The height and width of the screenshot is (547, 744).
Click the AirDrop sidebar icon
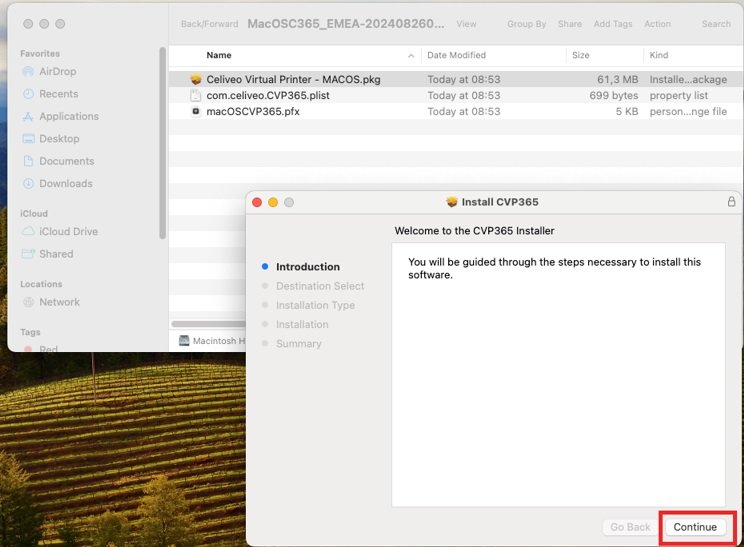pos(28,72)
